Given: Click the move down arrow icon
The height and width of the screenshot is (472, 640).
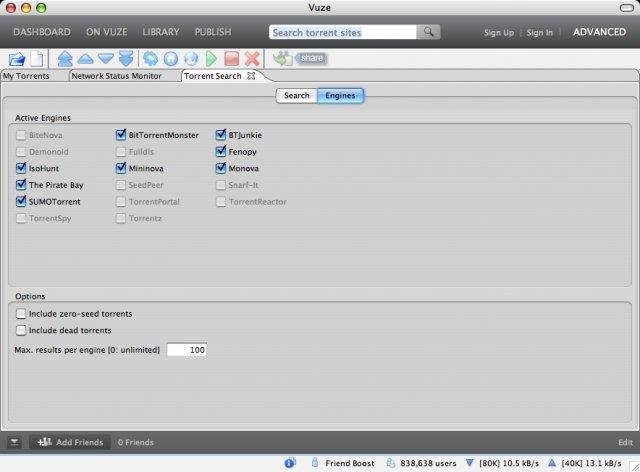Looking at the screenshot, I should [106, 59].
